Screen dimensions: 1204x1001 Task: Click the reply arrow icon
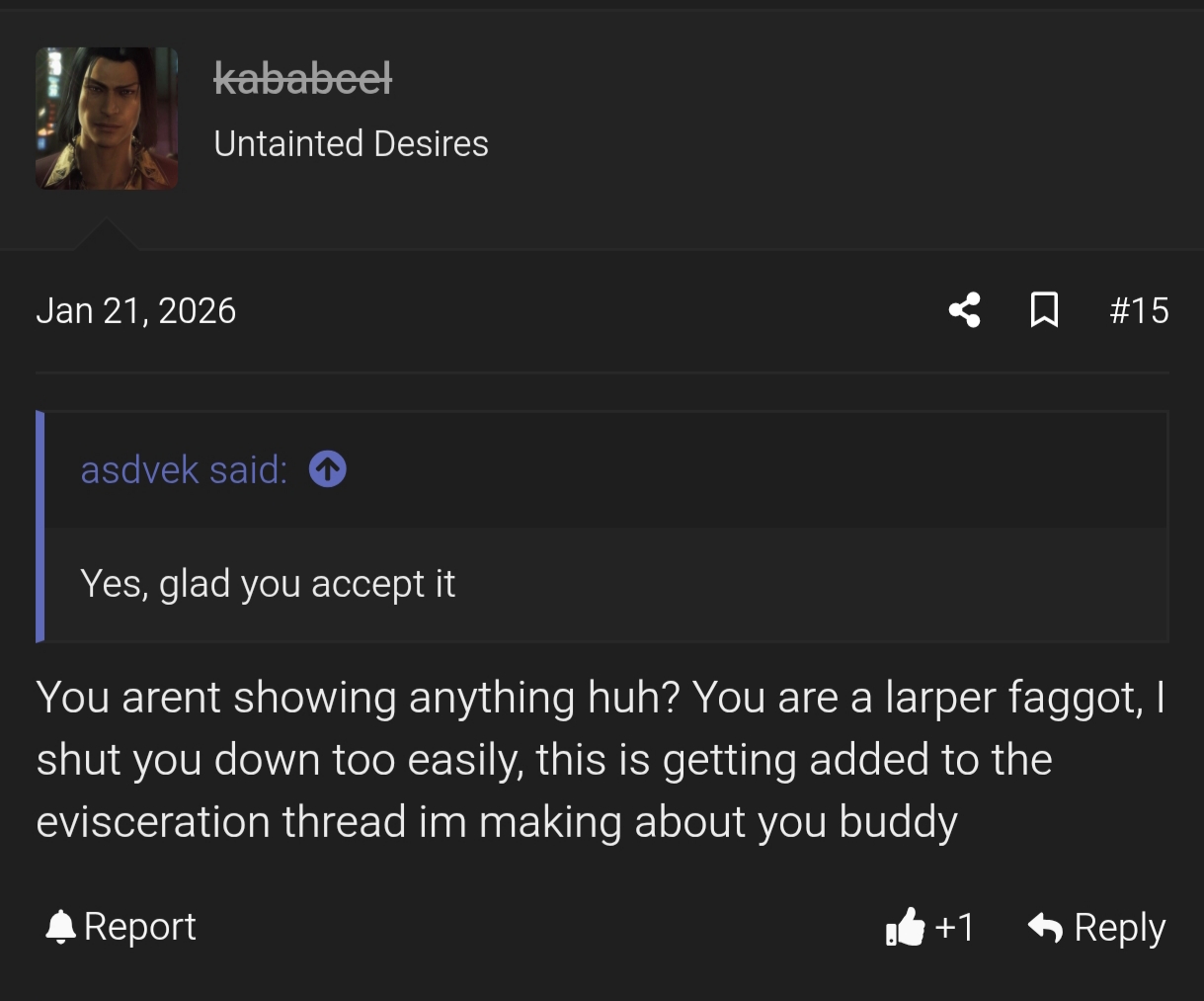pos(1045,927)
